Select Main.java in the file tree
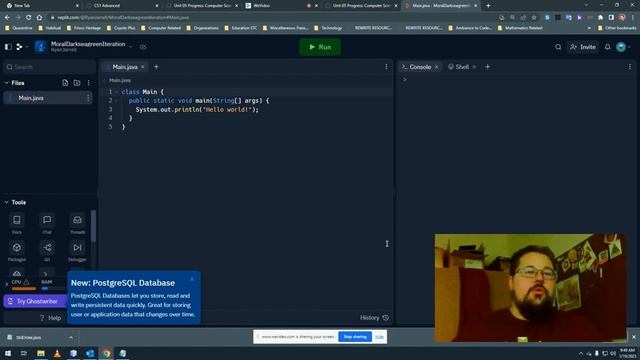The width and height of the screenshot is (640, 360). 47,98
